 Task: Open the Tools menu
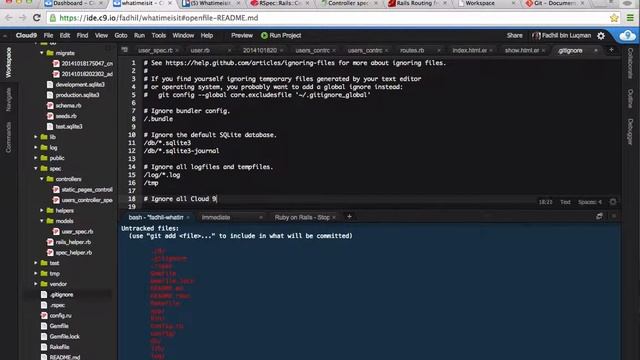point(158,36)
